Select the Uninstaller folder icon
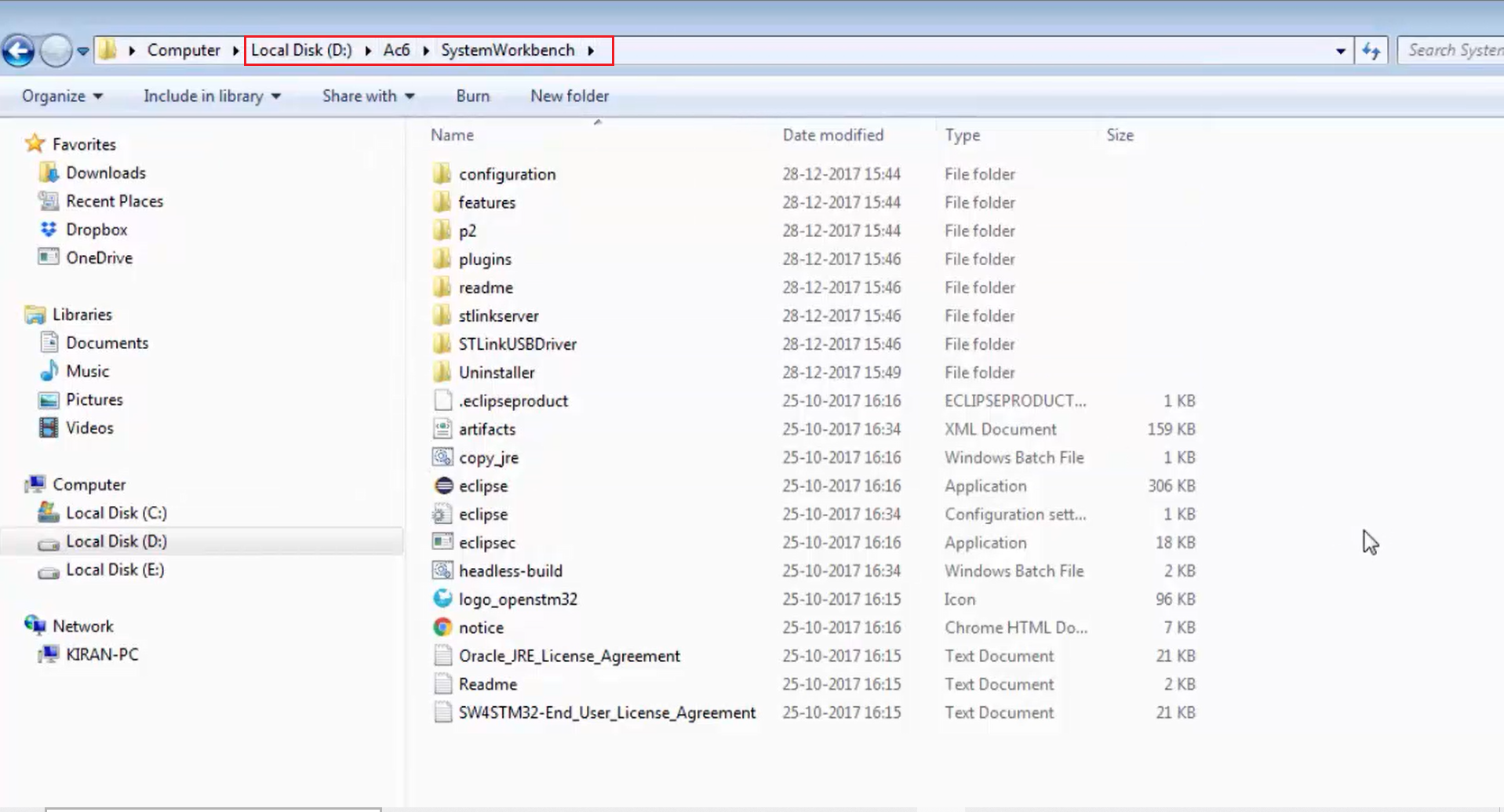Screen dimensions: 1504x812 442,371
